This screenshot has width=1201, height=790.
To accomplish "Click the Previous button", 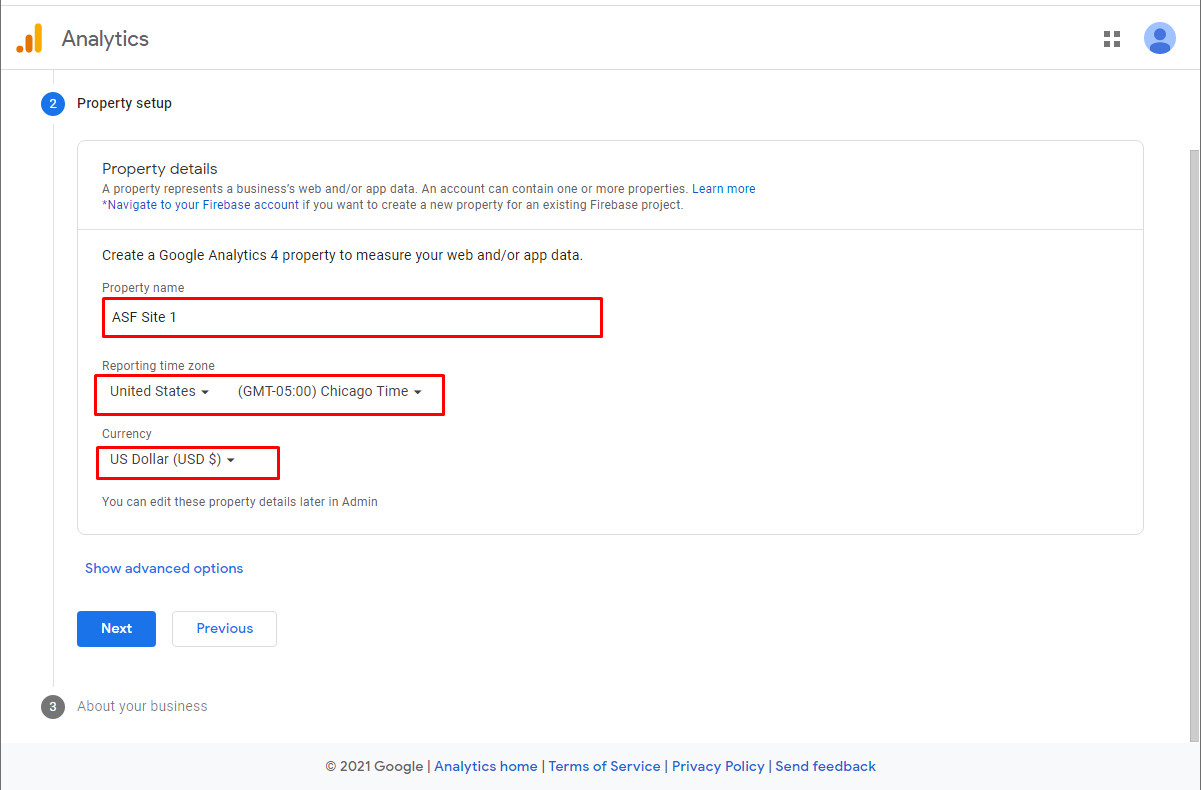I will [224, 629].
